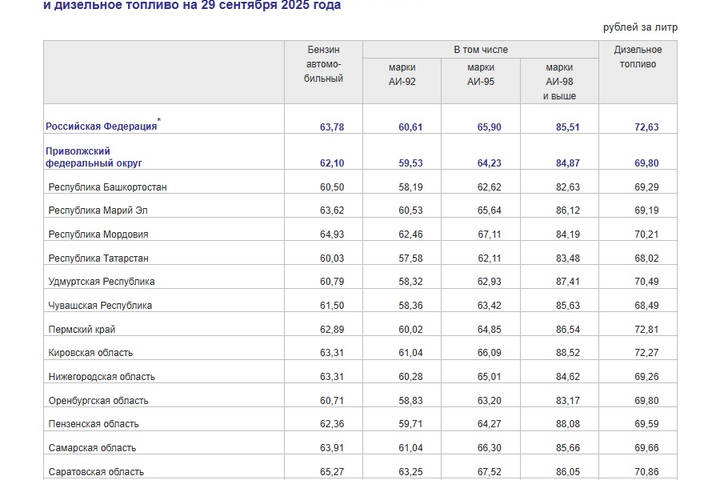Select the Республика Мордовия row label
Viewport: 720px width, 480px height.
tap(98, 234)
